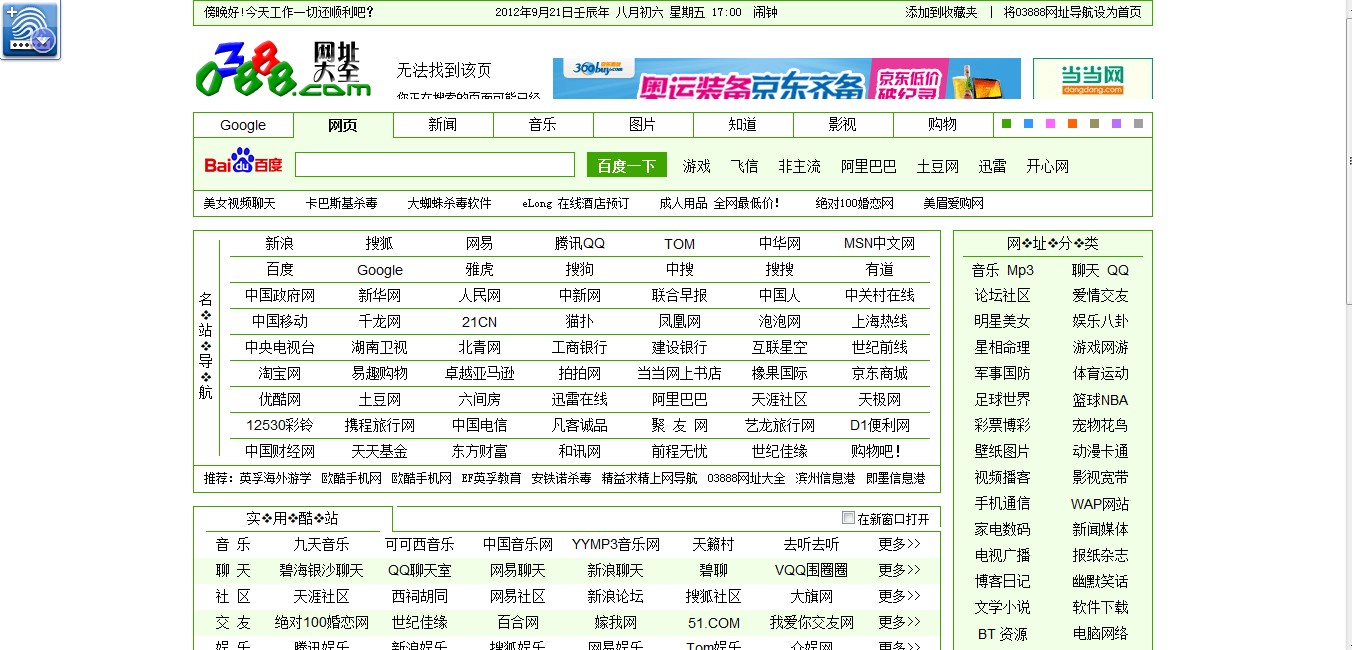Open the 360buy 京东 banner ad

pos(787,78)
